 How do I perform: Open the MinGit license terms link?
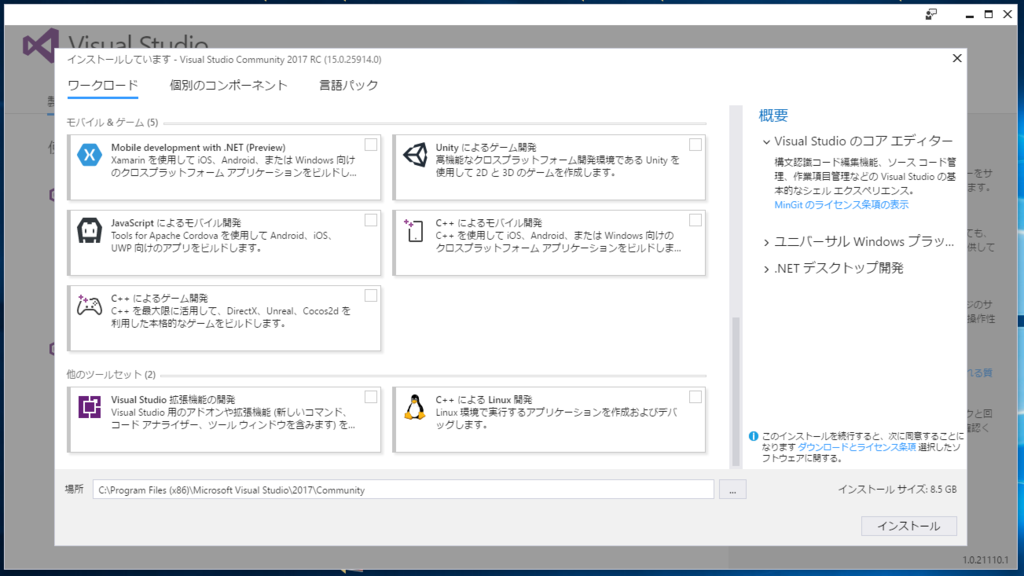click(x=841, y=205)
